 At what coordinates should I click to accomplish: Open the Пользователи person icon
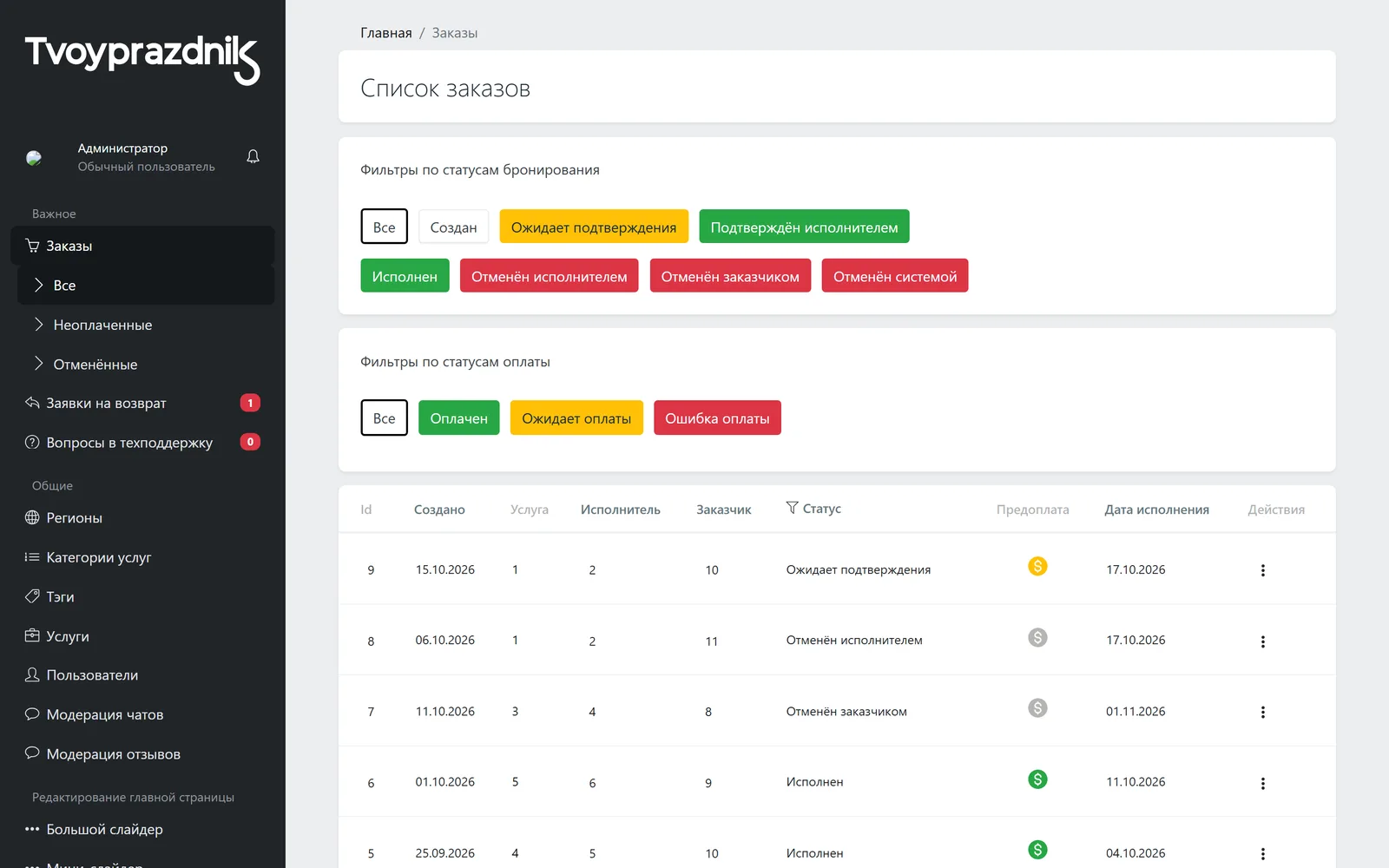[x=32, y=674]
